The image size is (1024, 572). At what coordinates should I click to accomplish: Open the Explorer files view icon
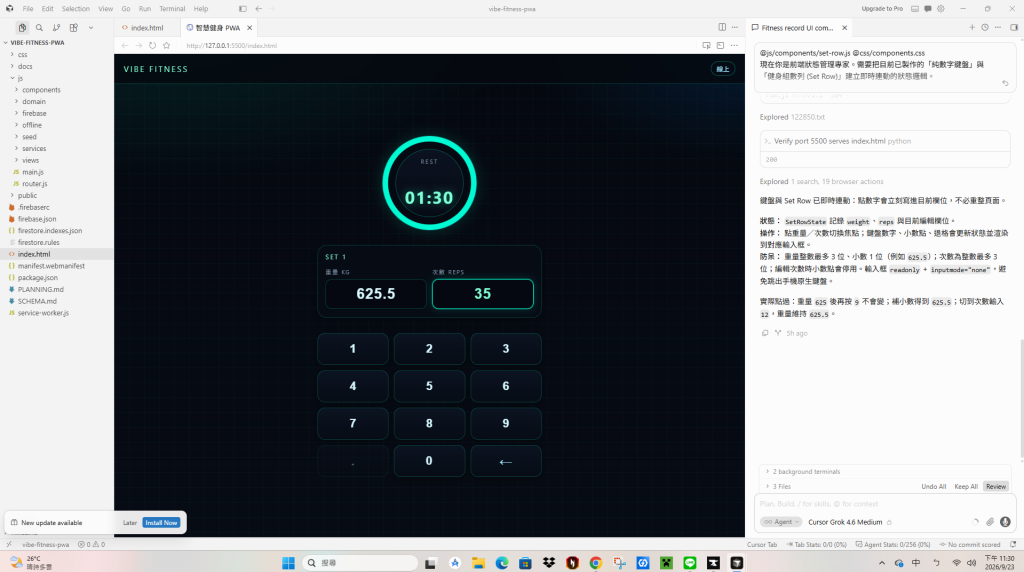22,28
